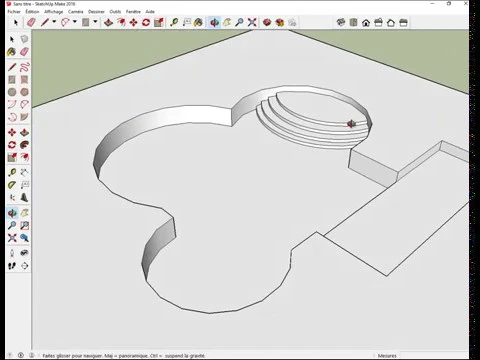Viewport: 480px width, 360px height.
Task: Toggle the Orbit tool in top toolbar
Action: [214, 23]
